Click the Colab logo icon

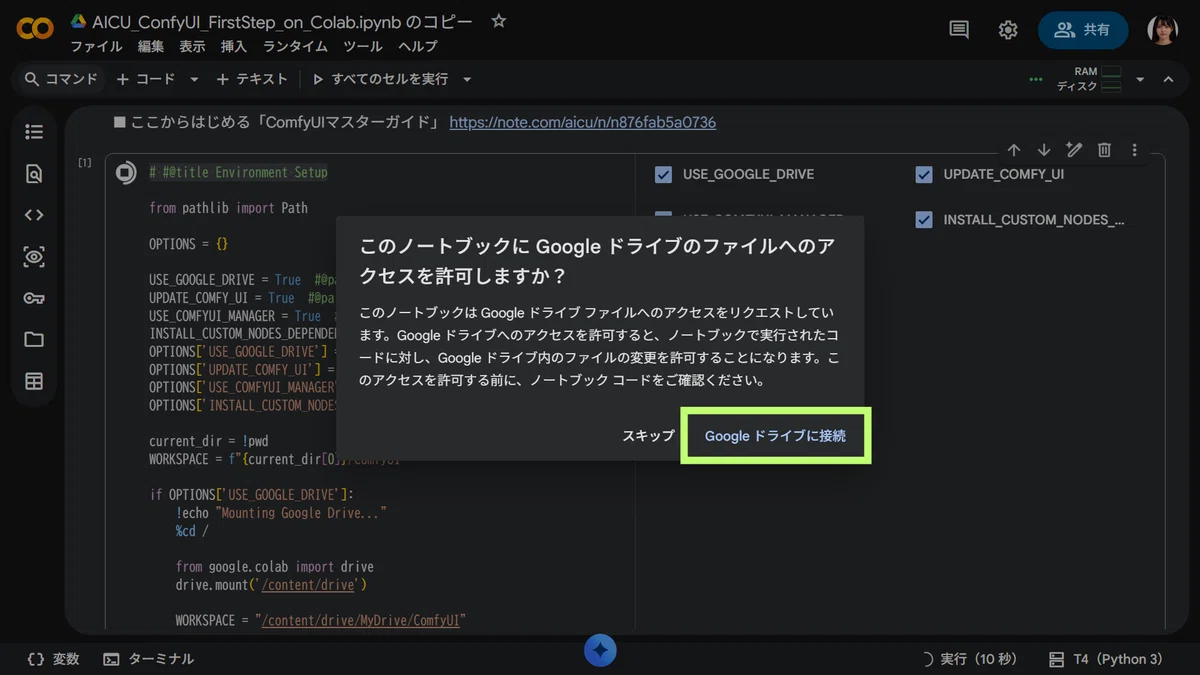pyautogui.click(x=35, y=29)
